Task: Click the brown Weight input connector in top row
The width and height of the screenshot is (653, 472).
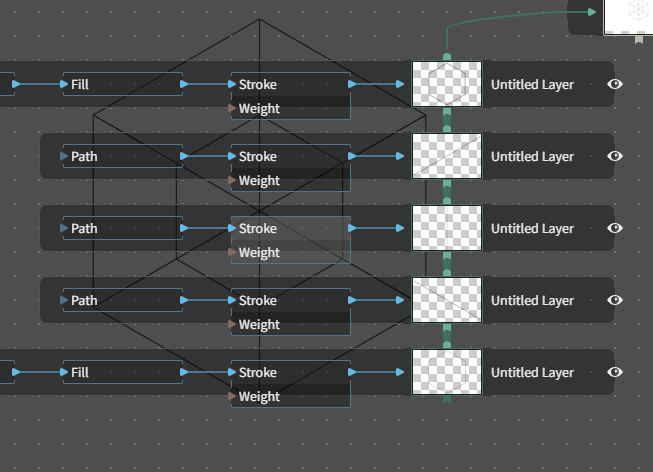Action: tap(232, 108)
